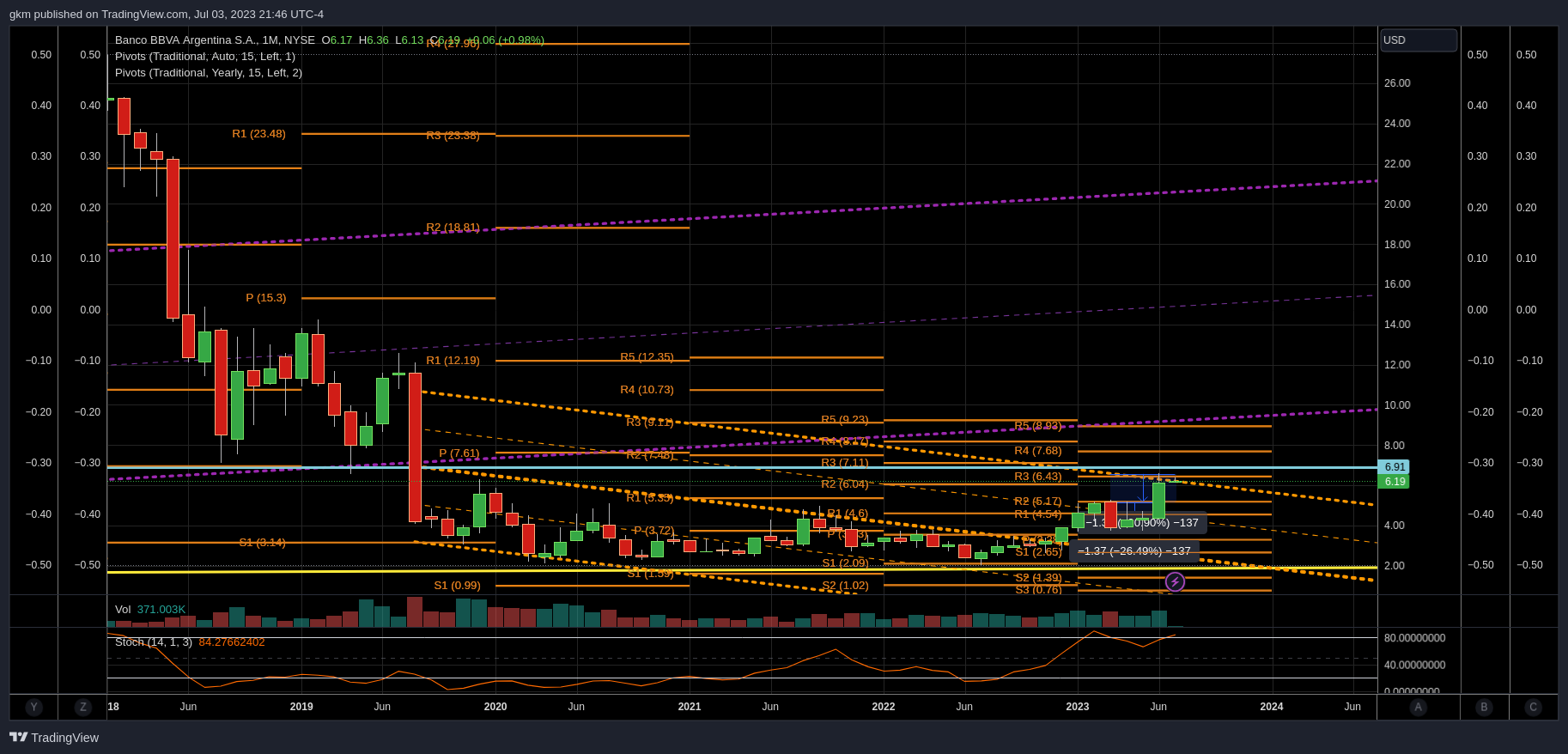The image size is (1568, 754).
Task: Click the R5 (12.35) pivot label
Action: (x=647, y=357)
